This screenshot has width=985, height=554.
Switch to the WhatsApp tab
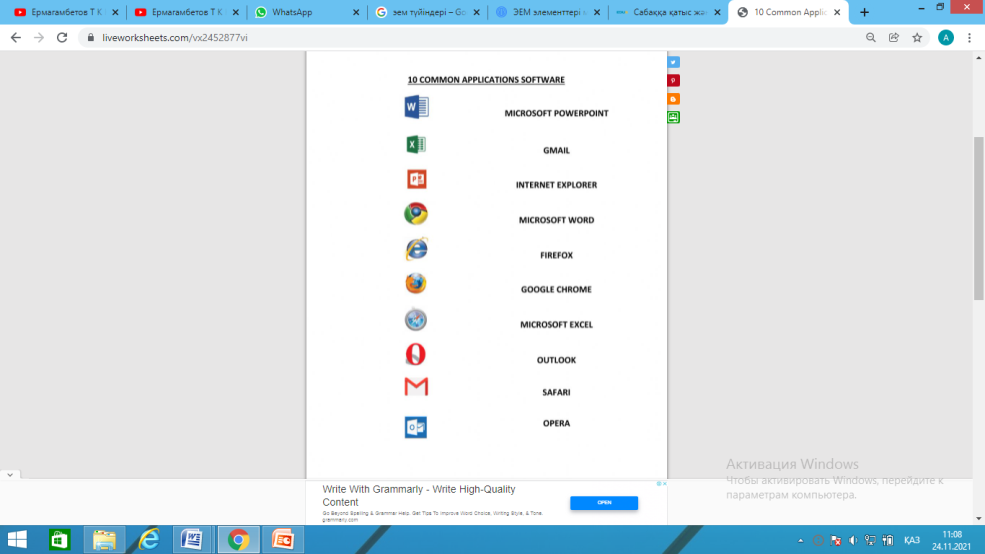click(x=308, y=12)
